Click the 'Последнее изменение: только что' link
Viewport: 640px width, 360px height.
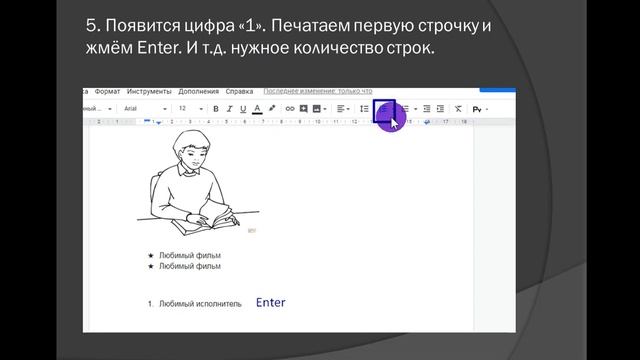(318, 91)
